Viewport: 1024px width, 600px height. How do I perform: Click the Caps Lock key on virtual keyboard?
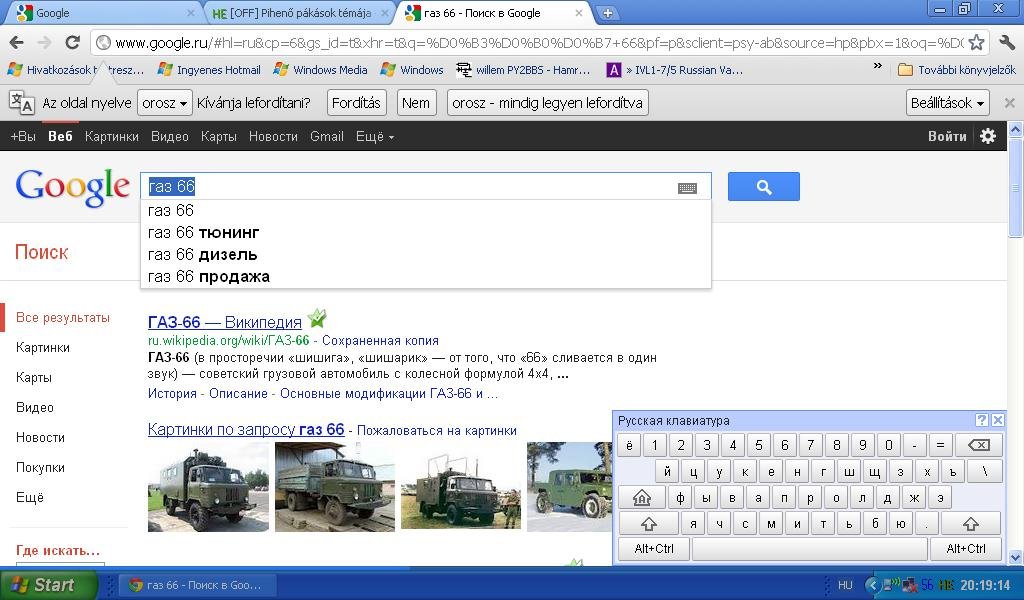(641, 497)
